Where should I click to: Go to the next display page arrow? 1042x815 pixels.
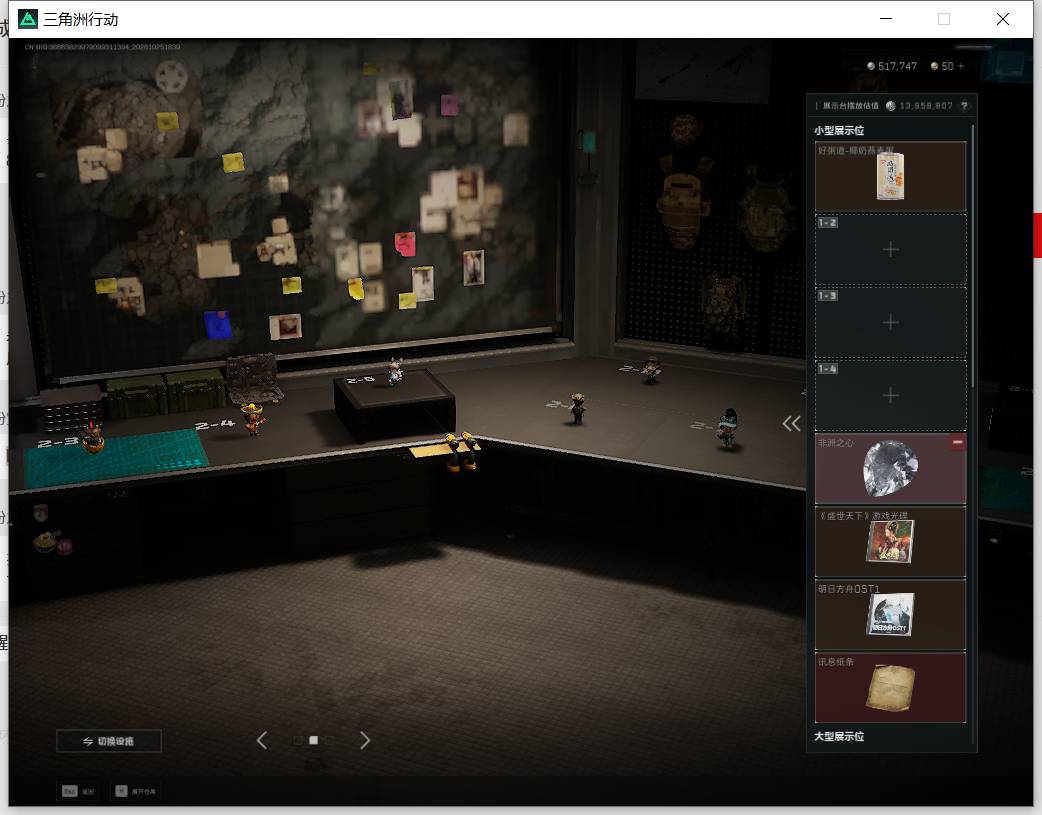coord(365,740)
